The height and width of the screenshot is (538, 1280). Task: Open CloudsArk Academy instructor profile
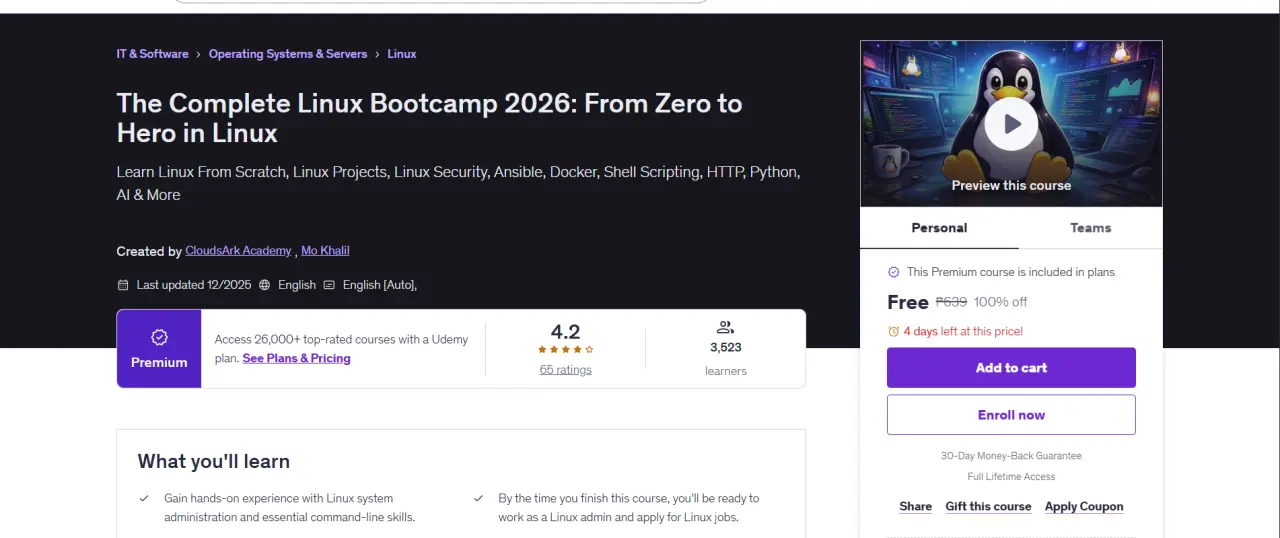coord(238,251)
